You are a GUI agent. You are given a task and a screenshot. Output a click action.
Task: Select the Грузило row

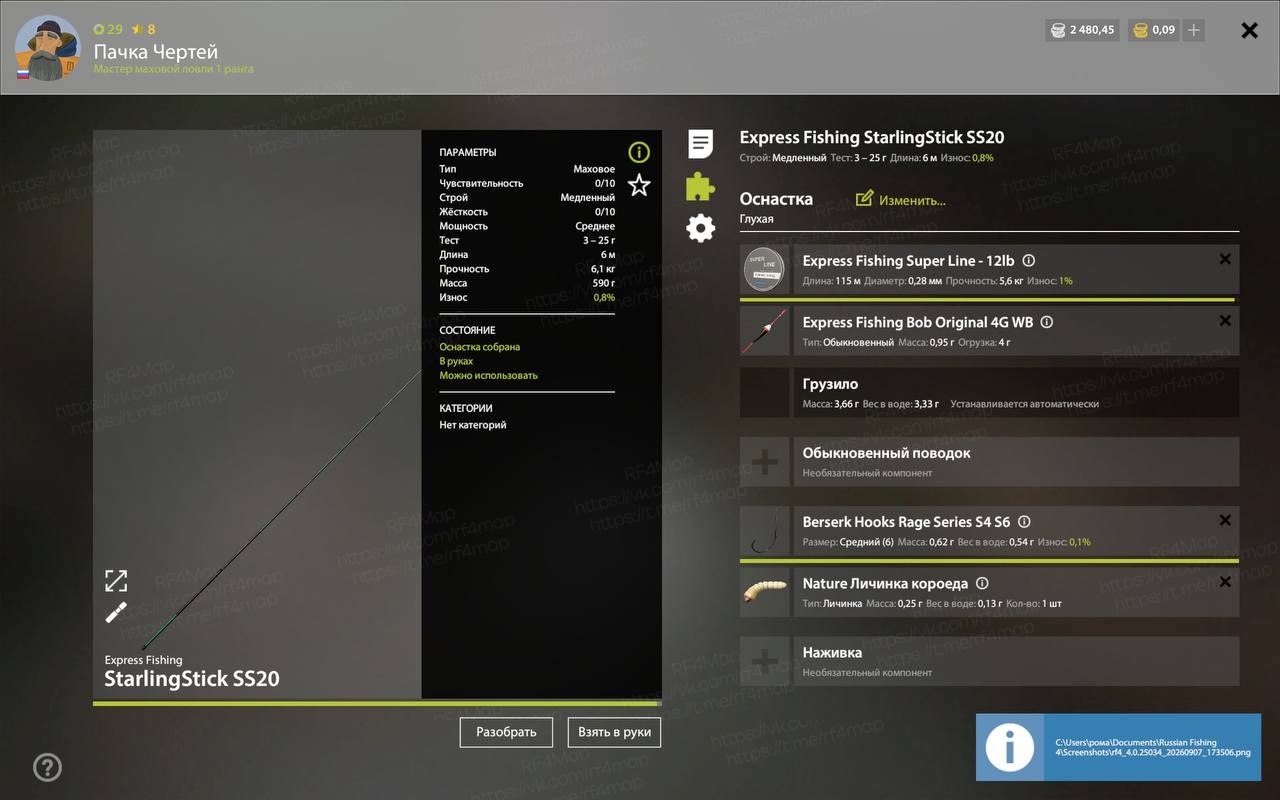coord(989,392)
